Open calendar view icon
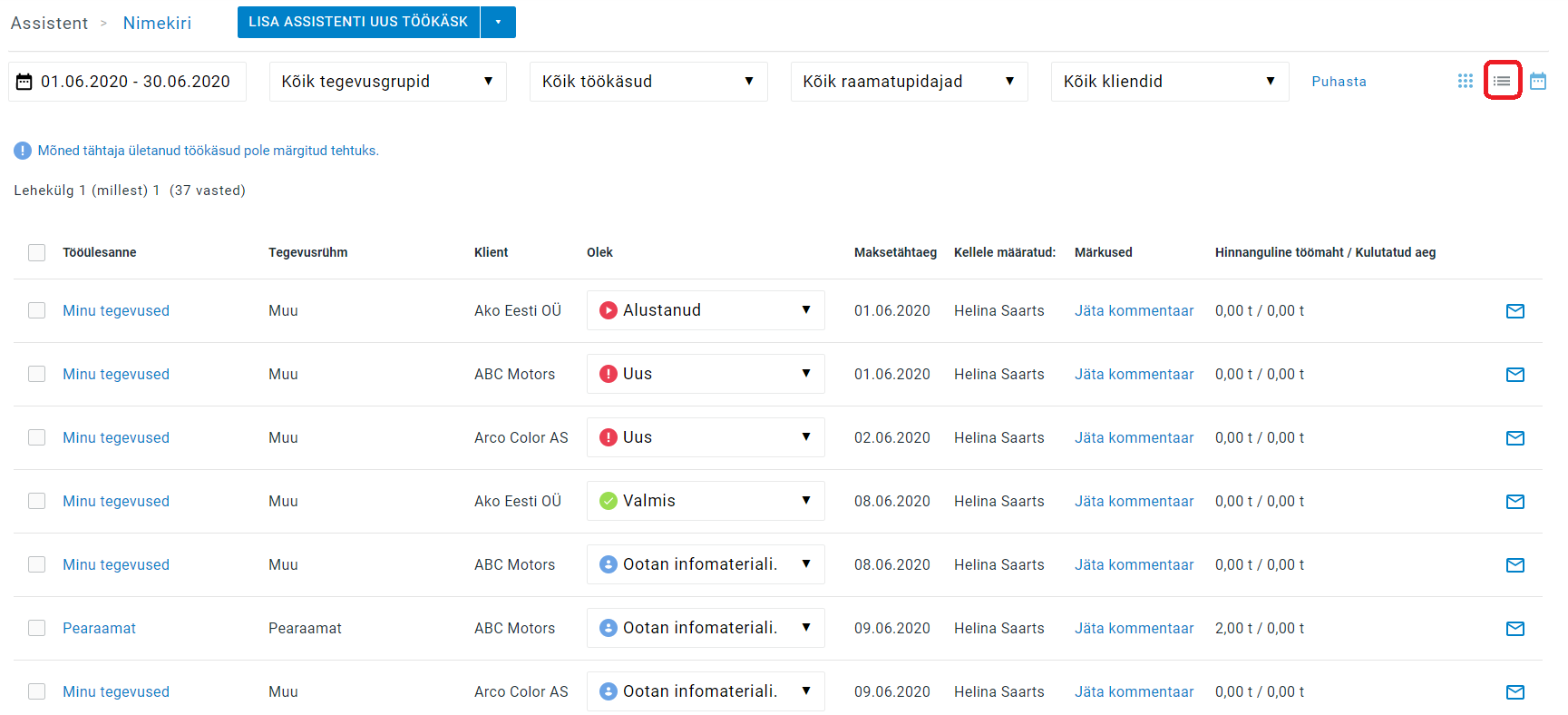 [x=1538, y=81]
